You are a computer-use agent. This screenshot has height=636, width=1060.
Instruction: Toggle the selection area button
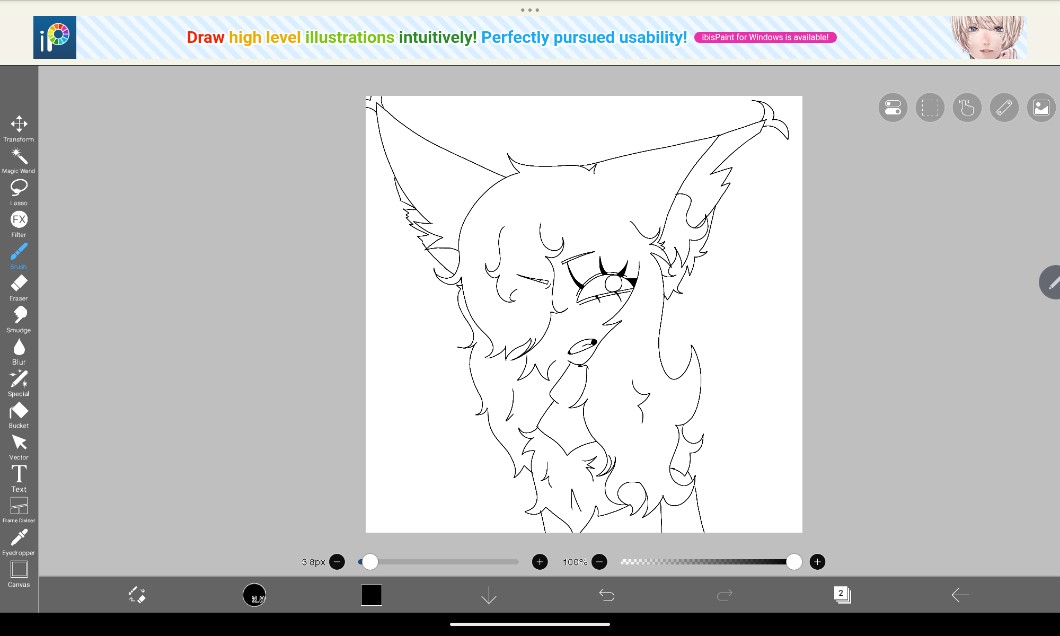930,108
